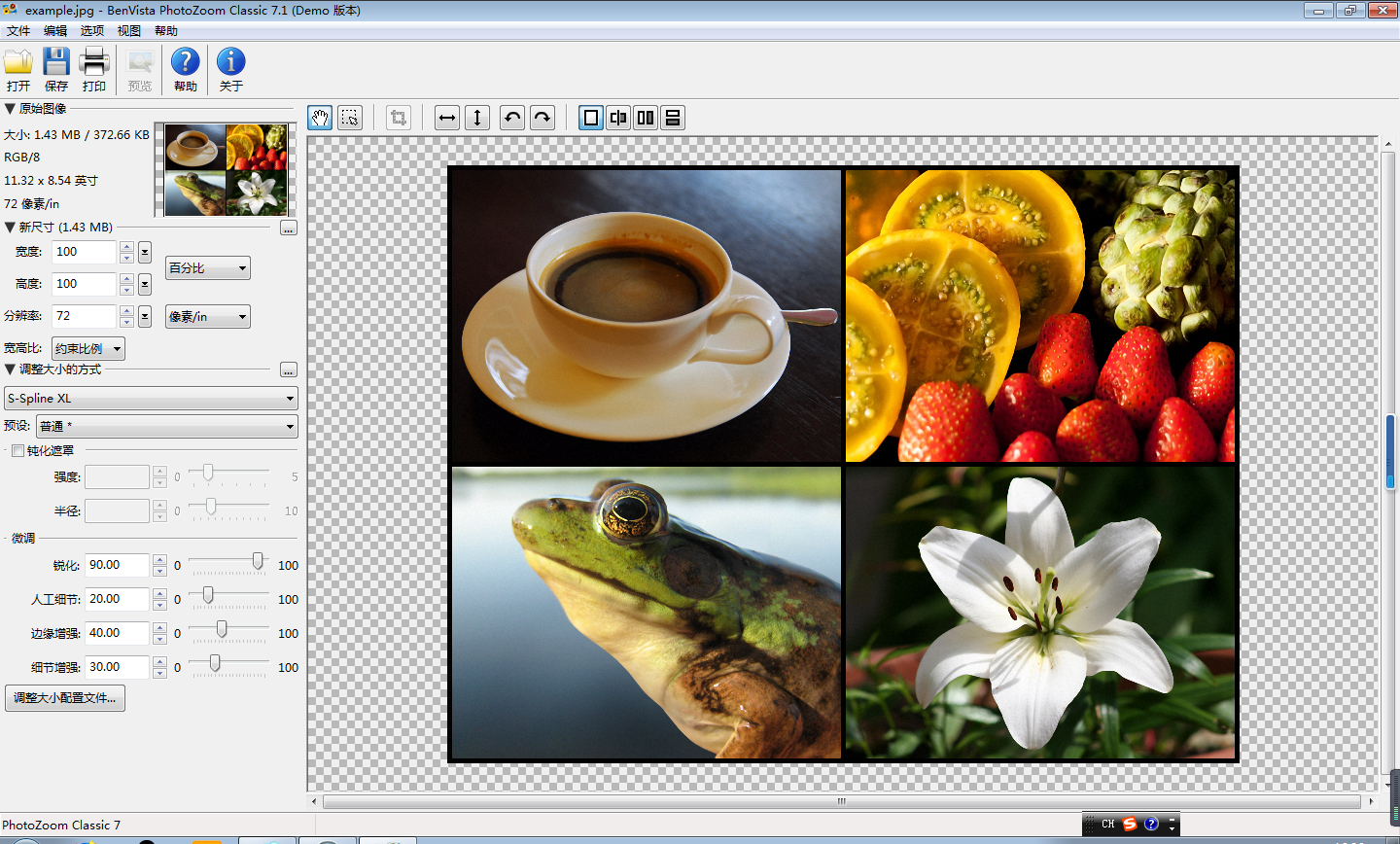
Task: Collapse the 新尺寸 section
Action: (x=10, y=228)
